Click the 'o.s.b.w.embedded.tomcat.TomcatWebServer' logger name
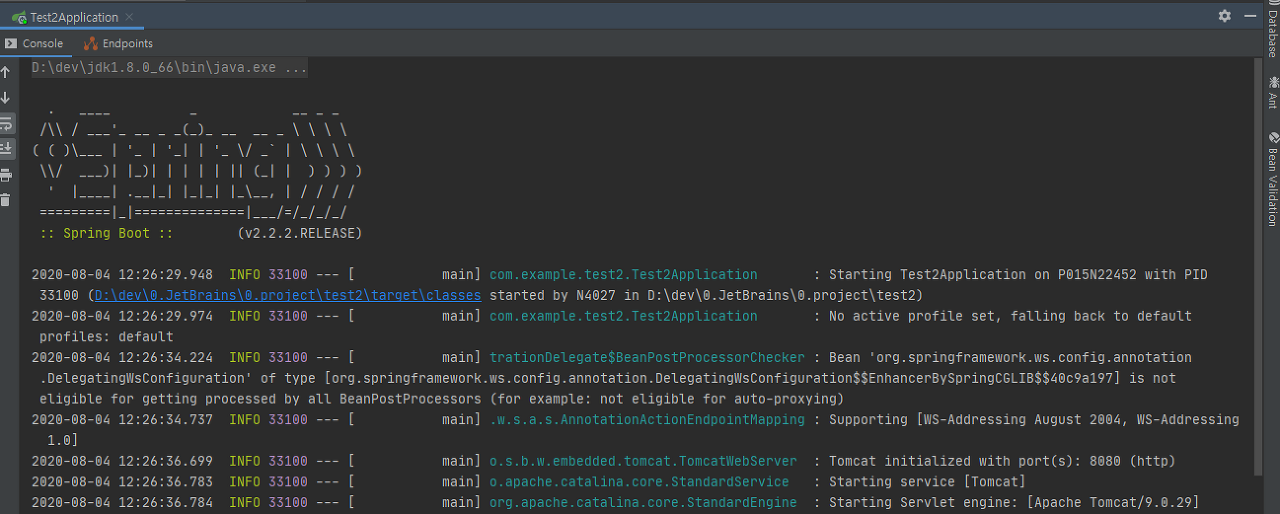Image resolution: width=1280 pixels, height=514 pixels. 643,461
